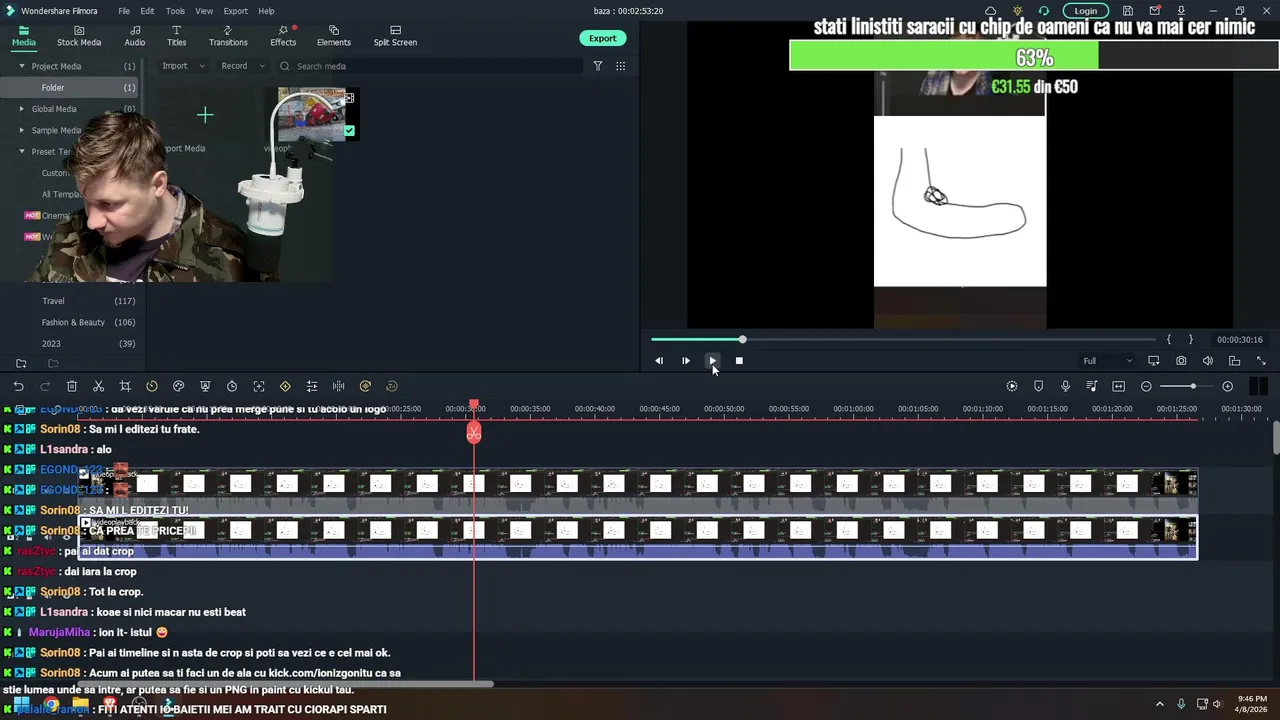Image resolution: width=1280 pixels, height=720 pixels.
Task: Switch to the Elements tab
Action: point(334,36)
